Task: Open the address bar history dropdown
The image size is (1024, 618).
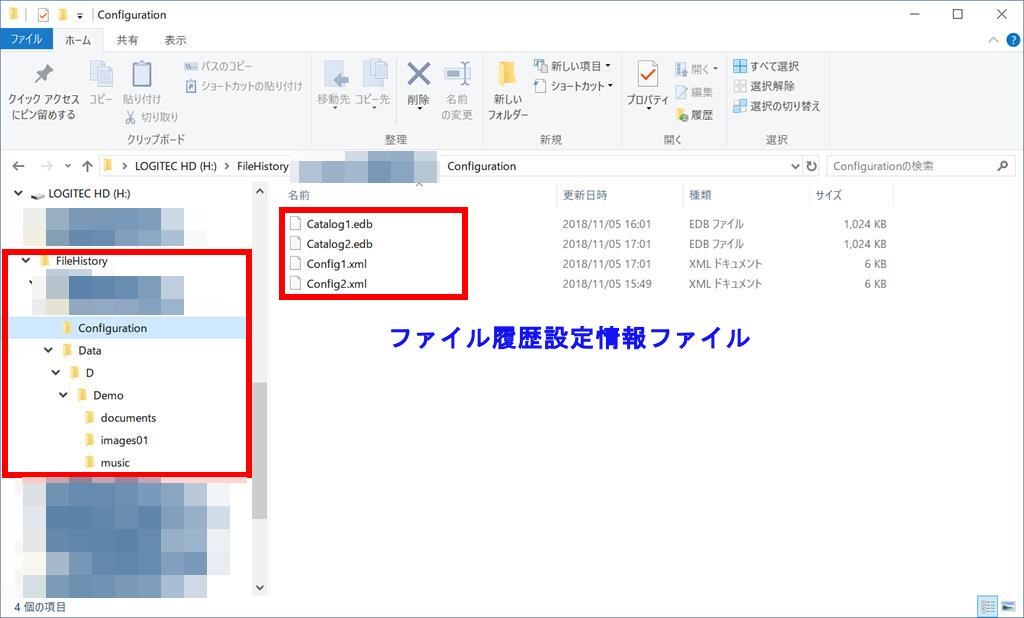Action: [795, 166]
